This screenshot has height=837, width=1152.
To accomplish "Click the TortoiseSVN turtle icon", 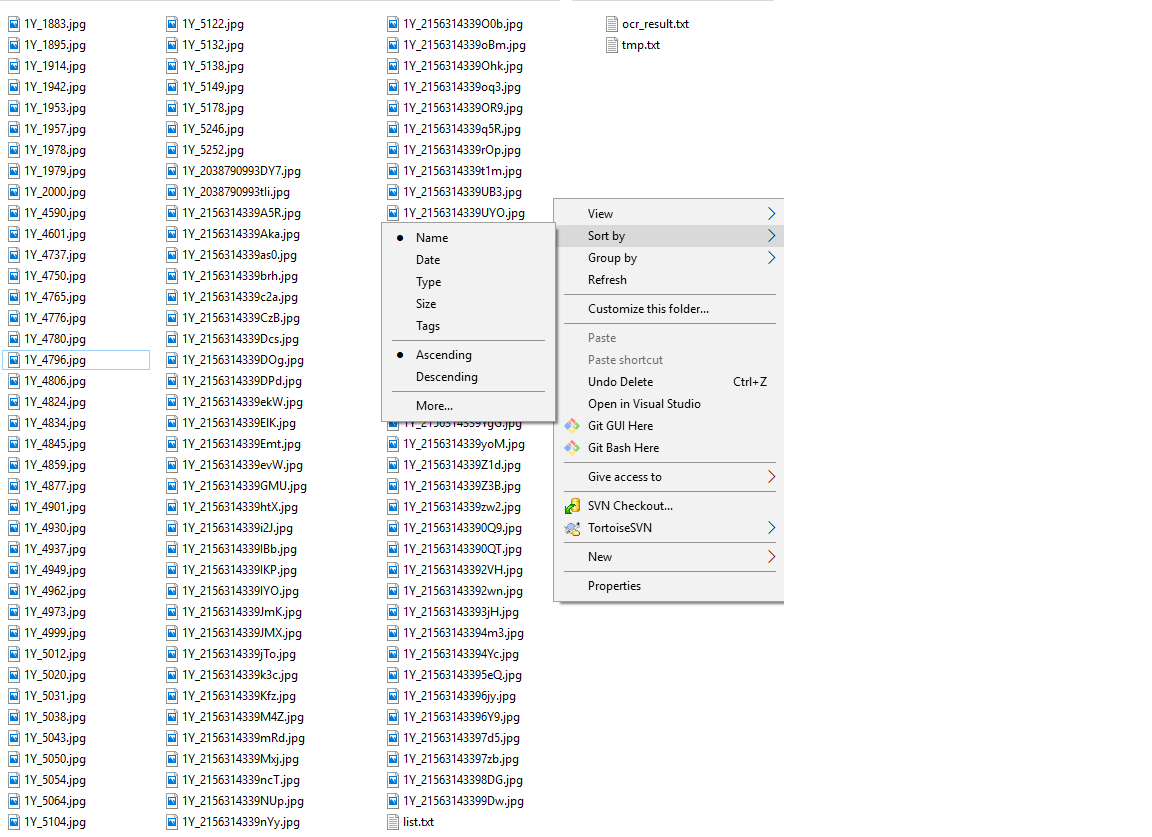I will coord(572,527).
